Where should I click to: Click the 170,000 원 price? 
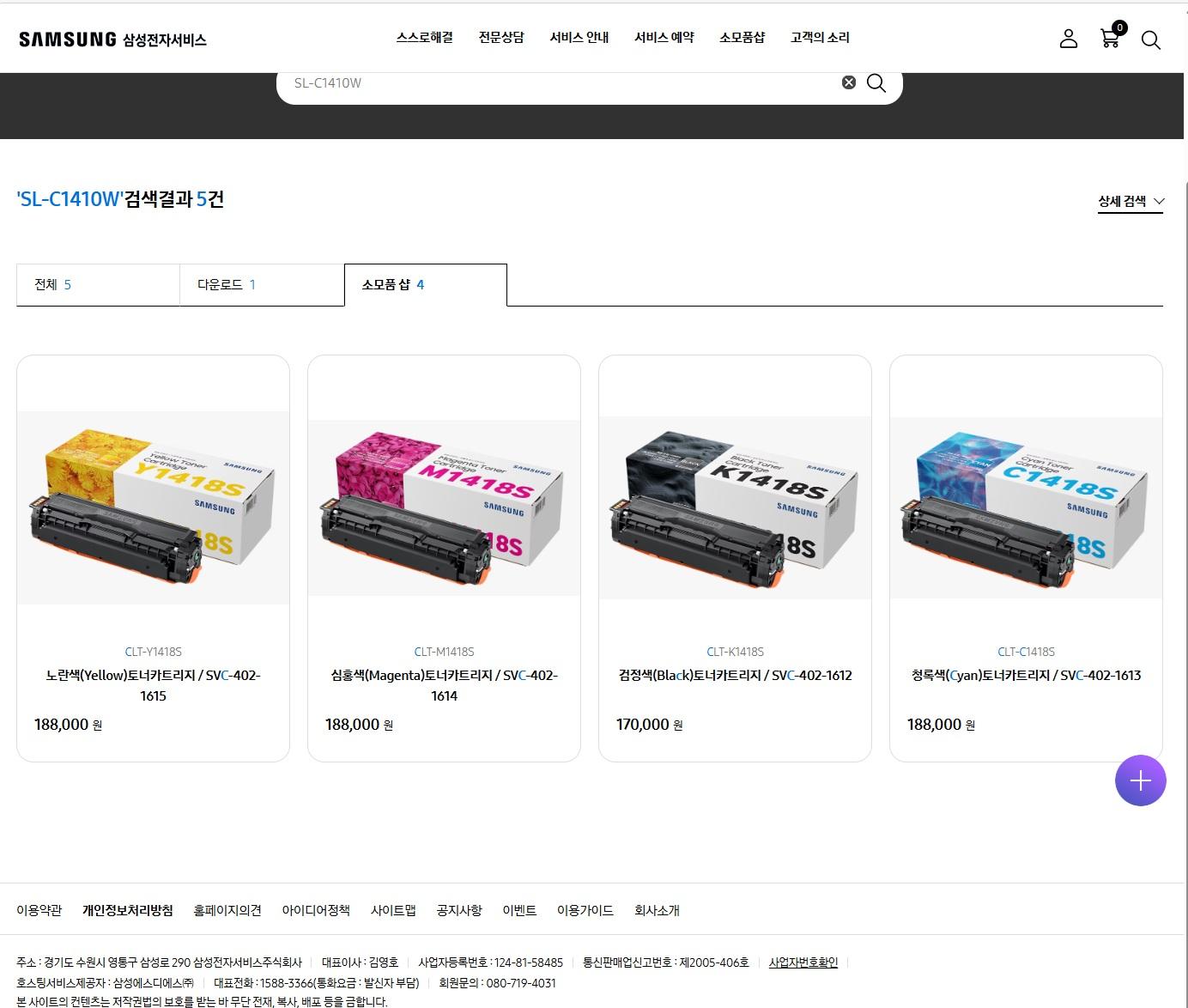pyautogui.click(x=649, y=725)
